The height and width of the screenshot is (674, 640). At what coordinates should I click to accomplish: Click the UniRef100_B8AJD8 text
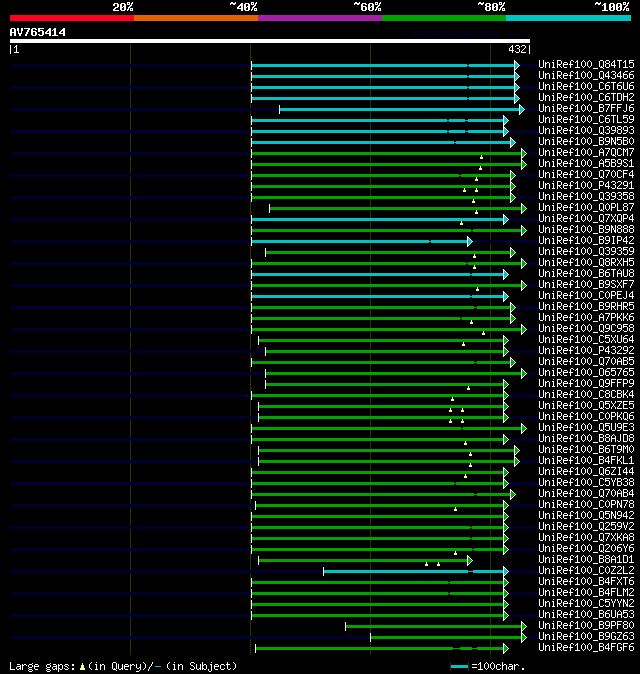[586, 439]
